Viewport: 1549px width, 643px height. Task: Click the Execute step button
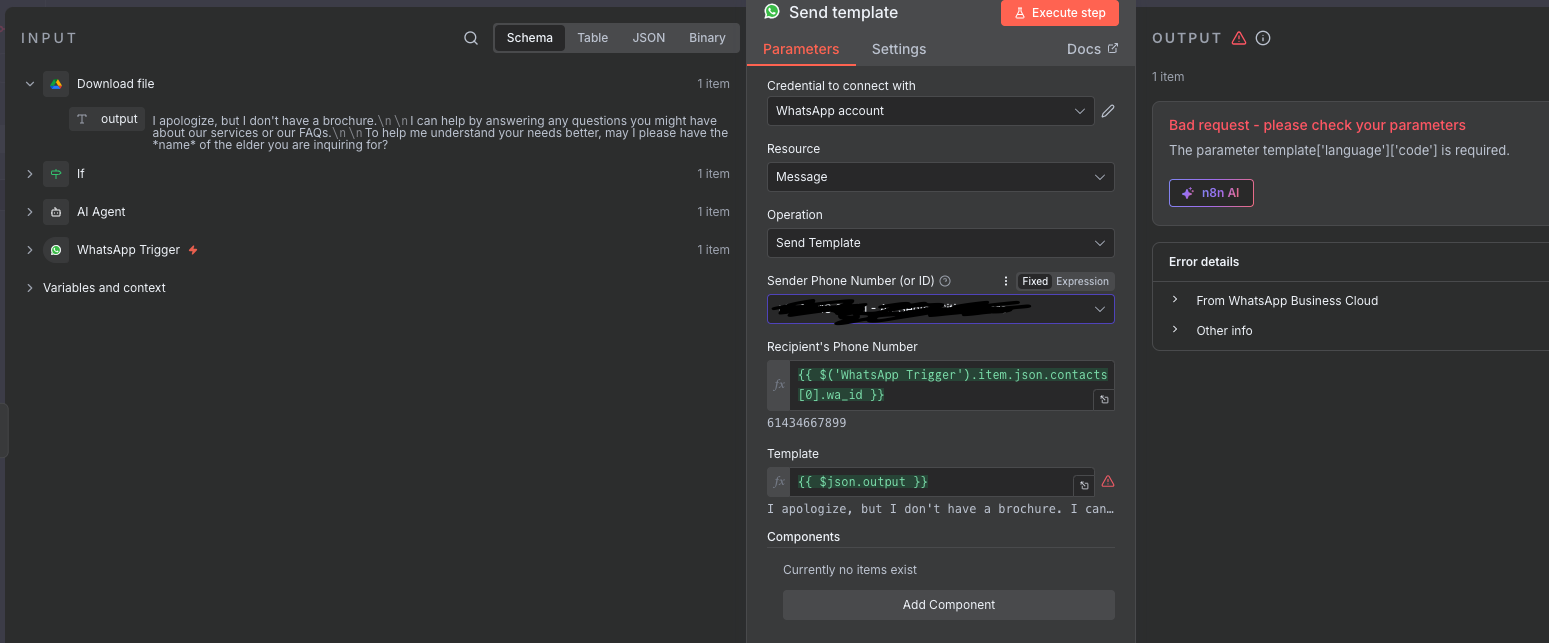point(1059,13)
